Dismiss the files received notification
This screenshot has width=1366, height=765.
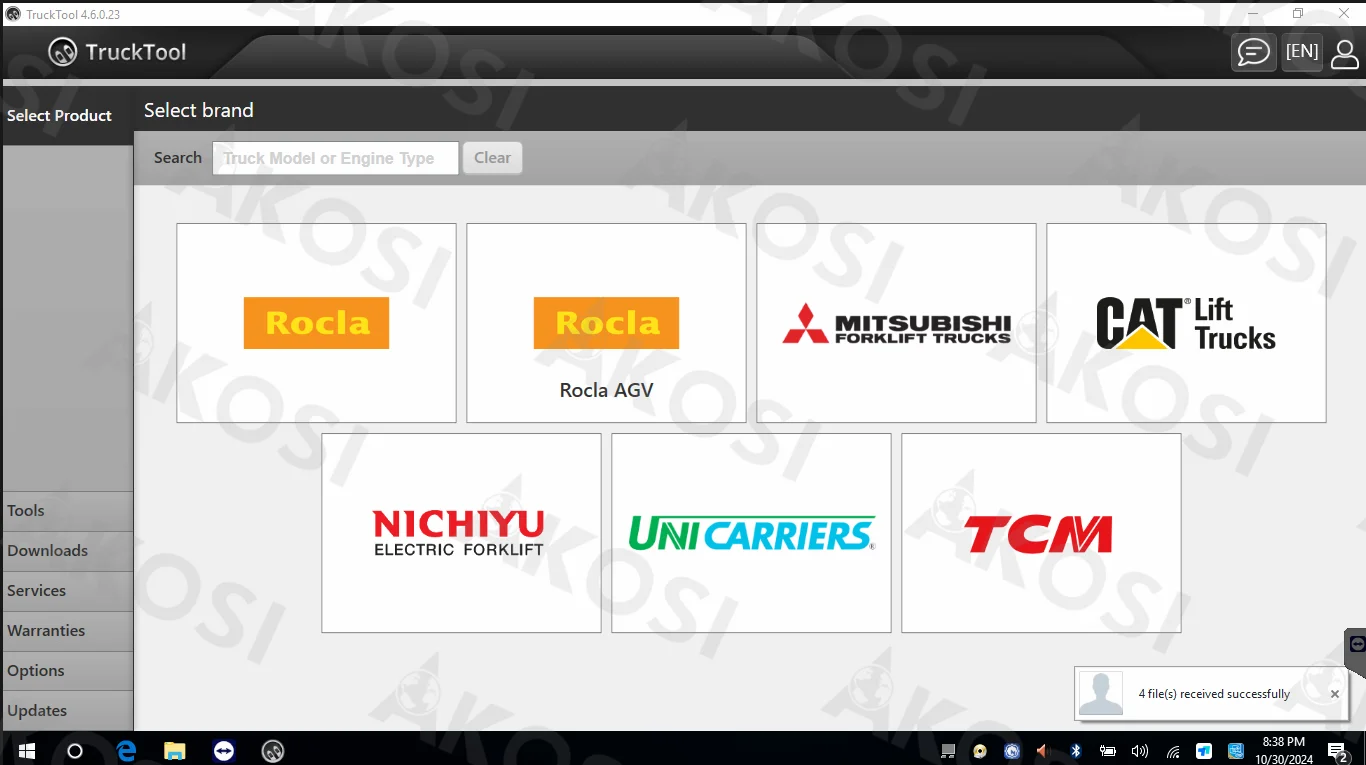point(1334,694)
